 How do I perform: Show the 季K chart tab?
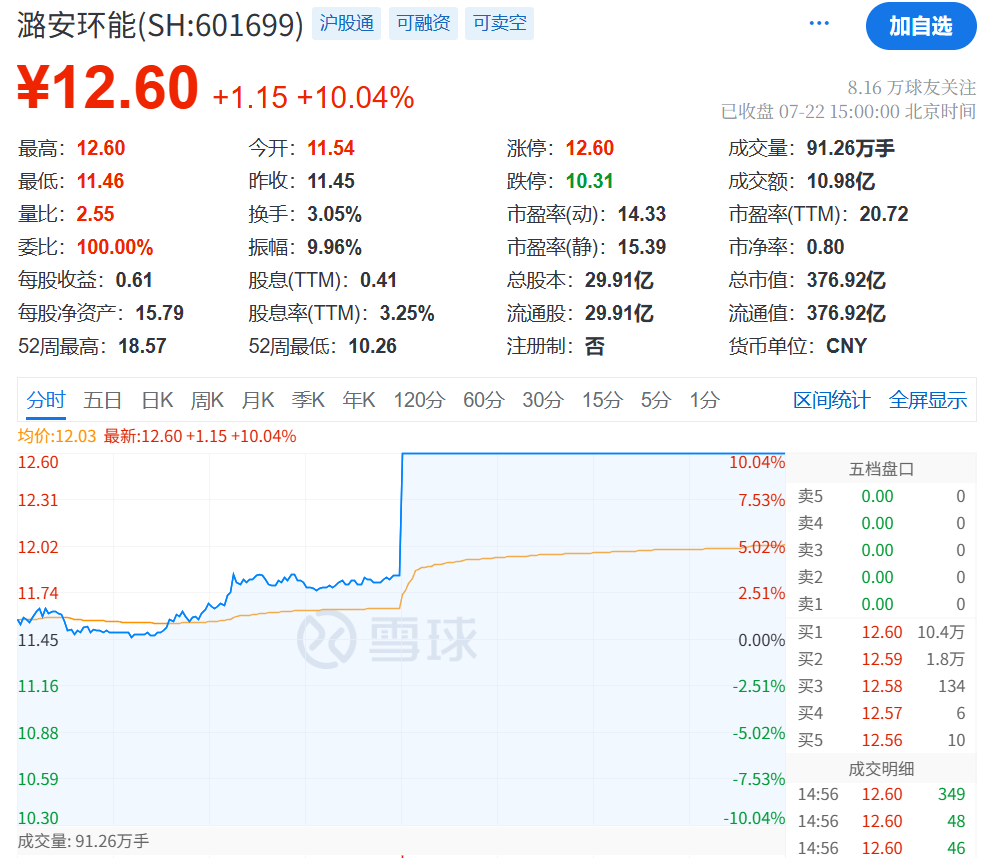click(308, 400)
